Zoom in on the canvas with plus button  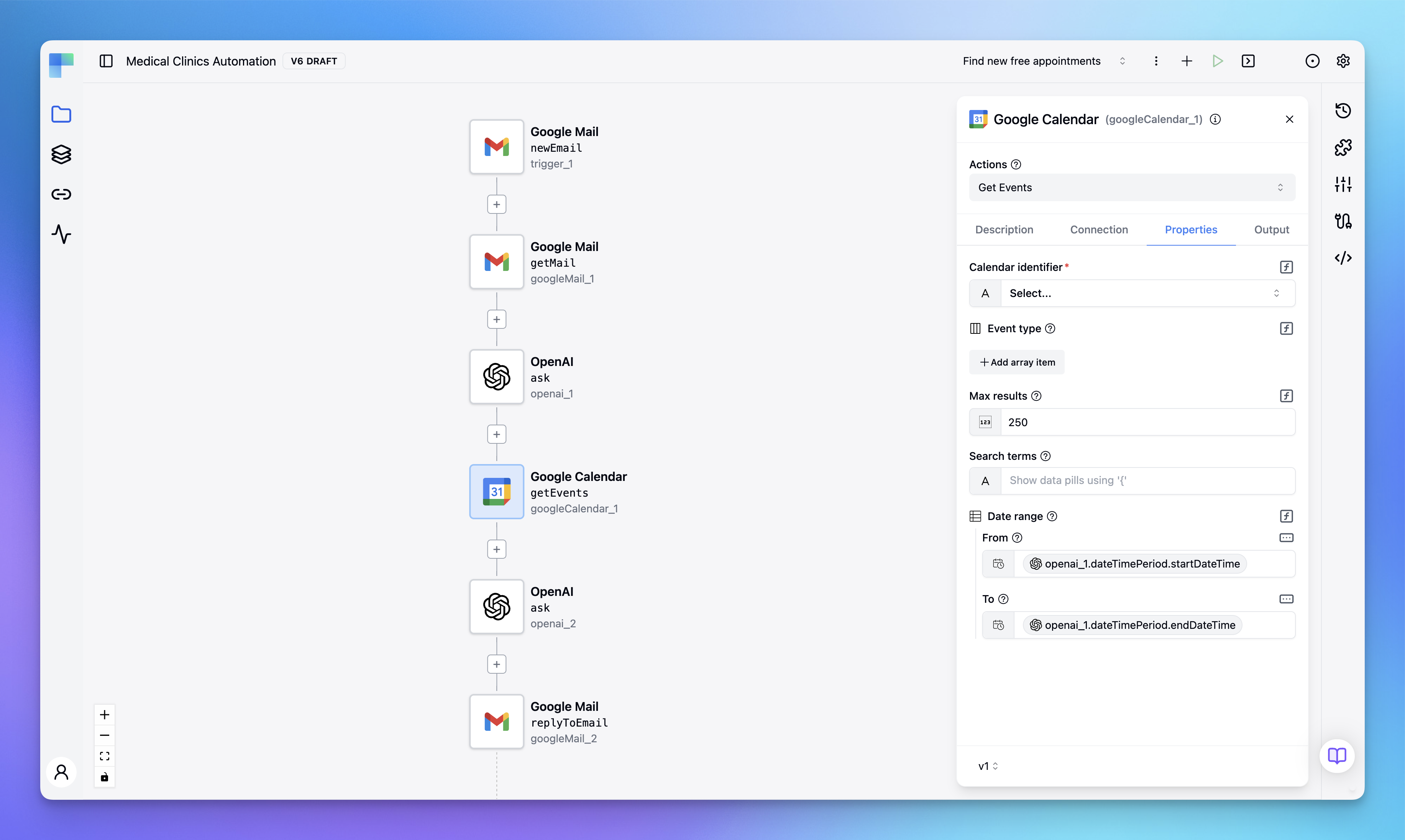coord(105,715)
